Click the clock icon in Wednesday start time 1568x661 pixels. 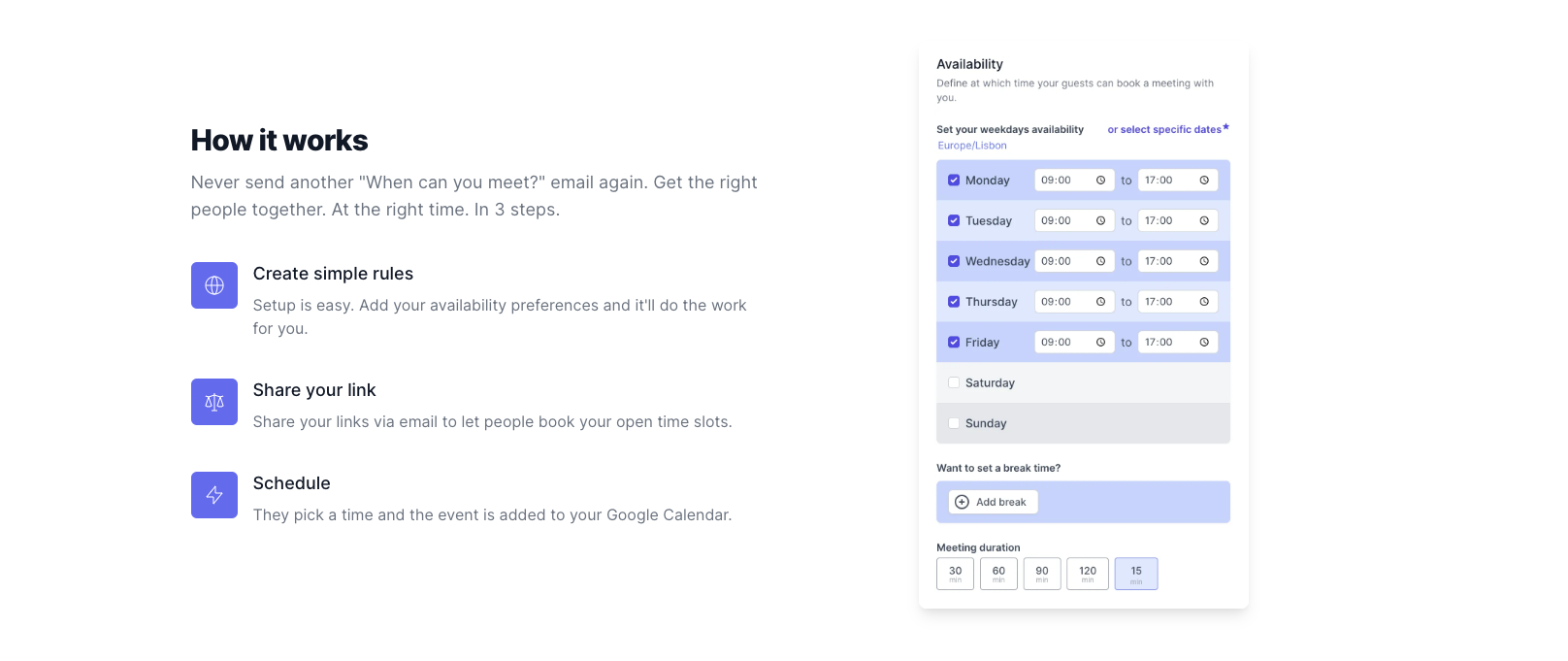[x=1100, y=262]
